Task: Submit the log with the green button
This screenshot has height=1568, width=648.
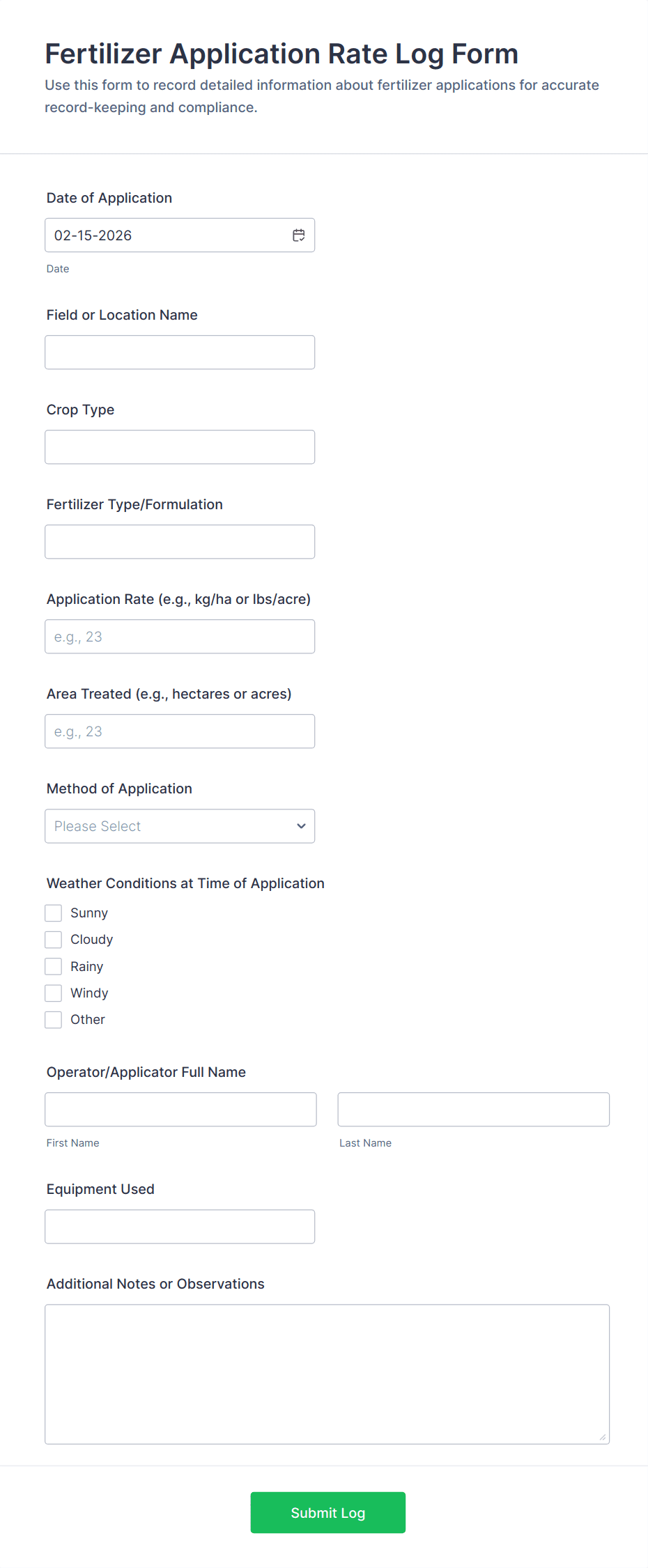Action: pyautogui.click(x=327, y=1512)
